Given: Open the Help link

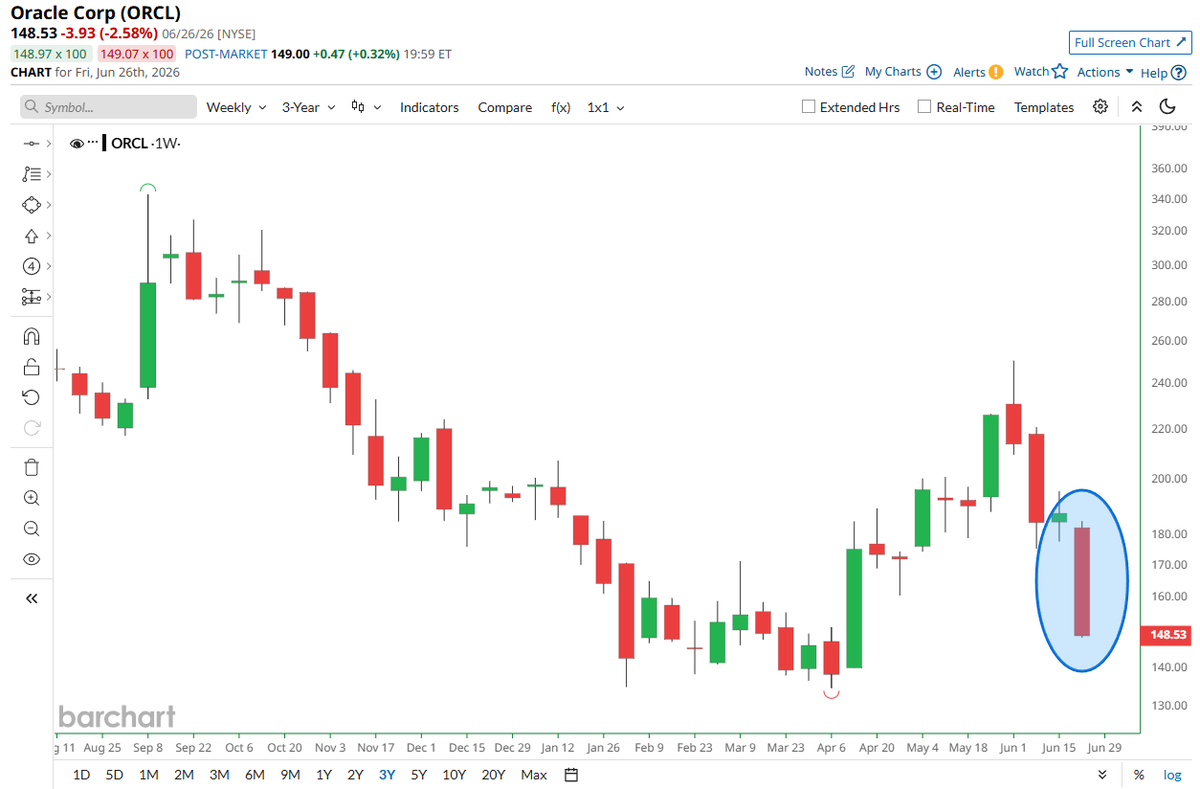Looking at the screenshot, I should (1163, 72).
